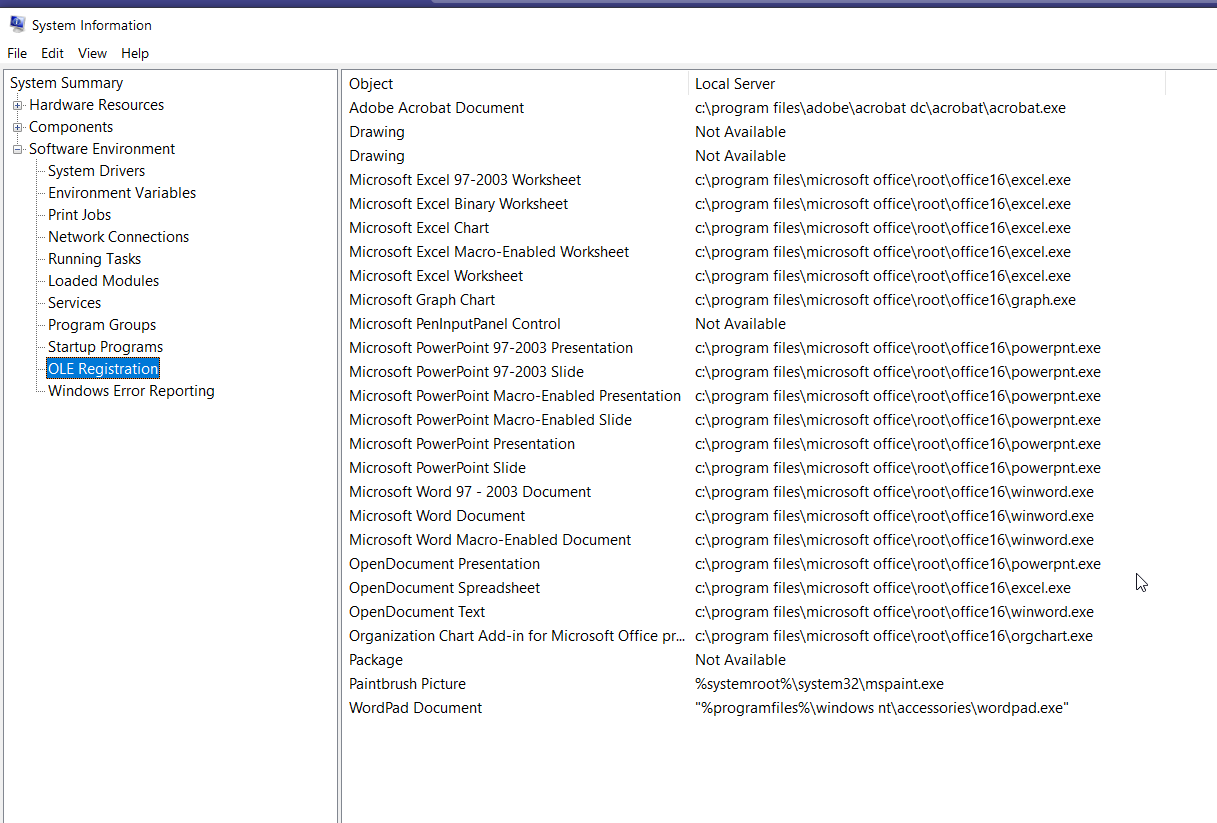Select the Organization Chart Add-in row
Image resolution: width=1217 pixels, height=823 pixels.
point(517,636)
